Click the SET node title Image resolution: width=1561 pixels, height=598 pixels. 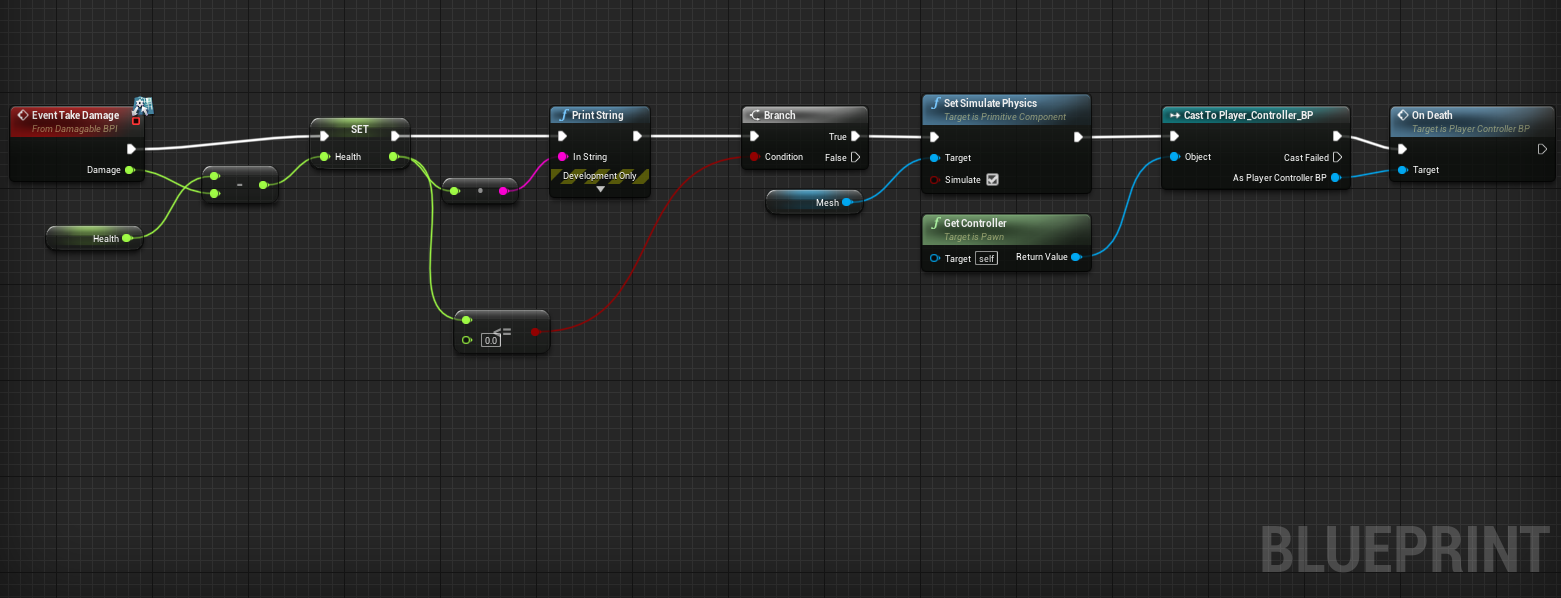(x=359, y=129)
